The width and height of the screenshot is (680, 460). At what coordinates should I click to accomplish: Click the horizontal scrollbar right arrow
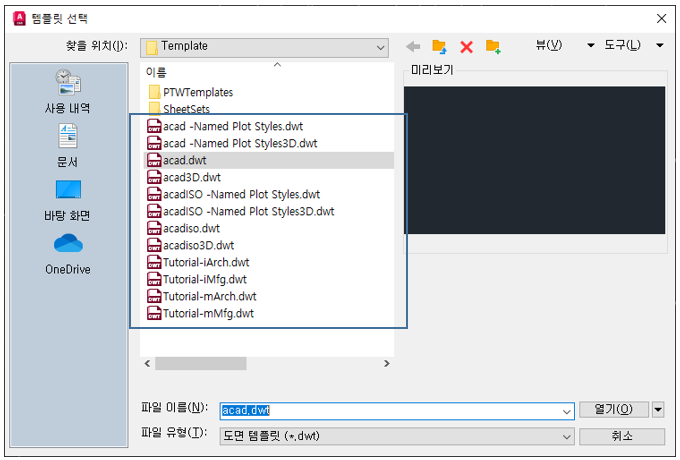point(386,363)
